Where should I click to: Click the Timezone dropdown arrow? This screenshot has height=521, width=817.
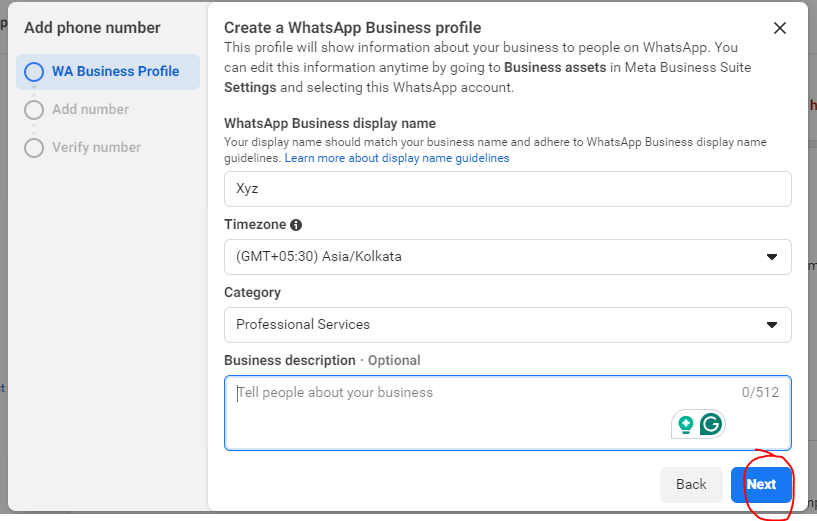click(772, 257)
